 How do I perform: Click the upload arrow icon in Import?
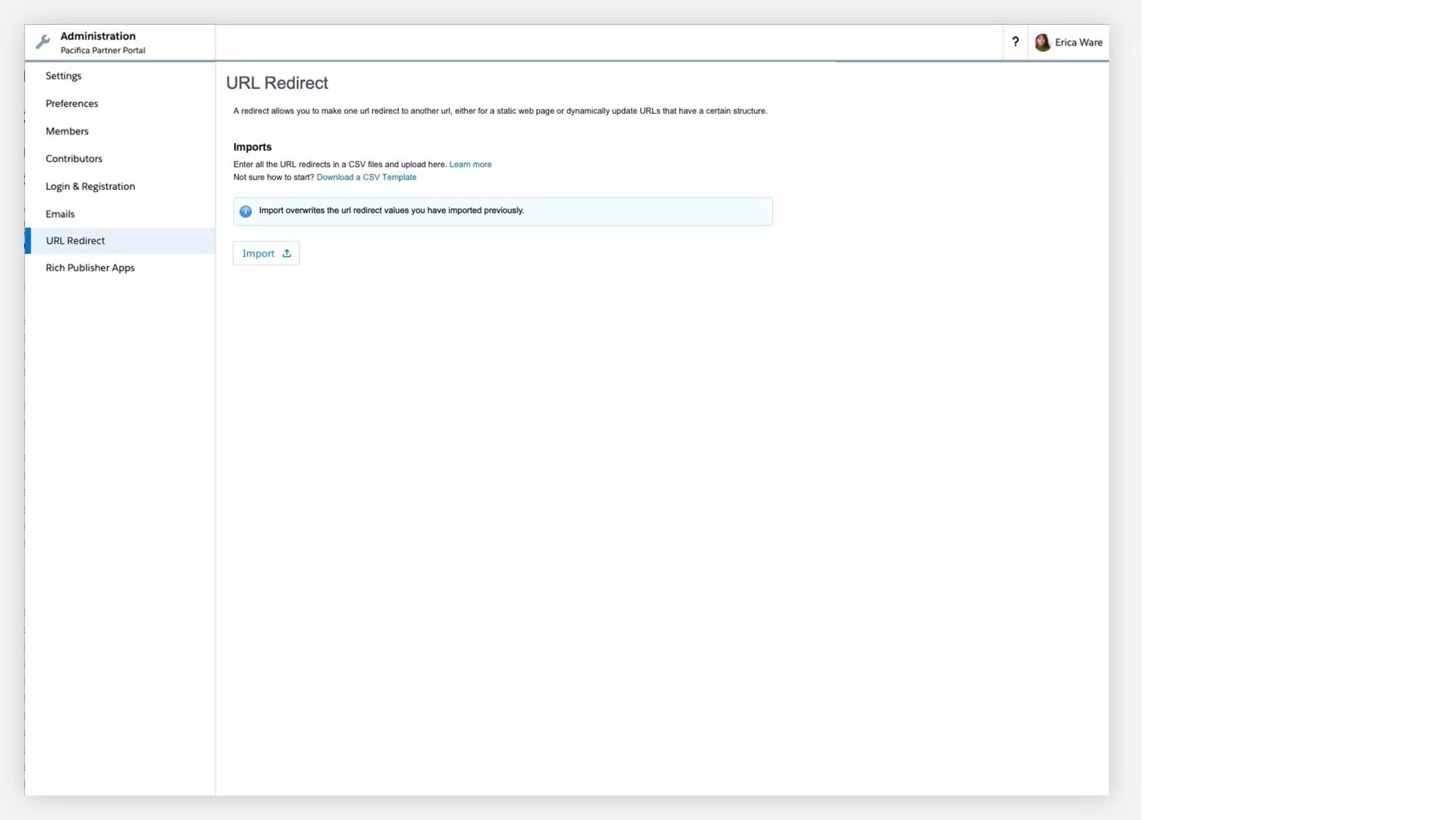pyautogui.click(x=287, y=253)
